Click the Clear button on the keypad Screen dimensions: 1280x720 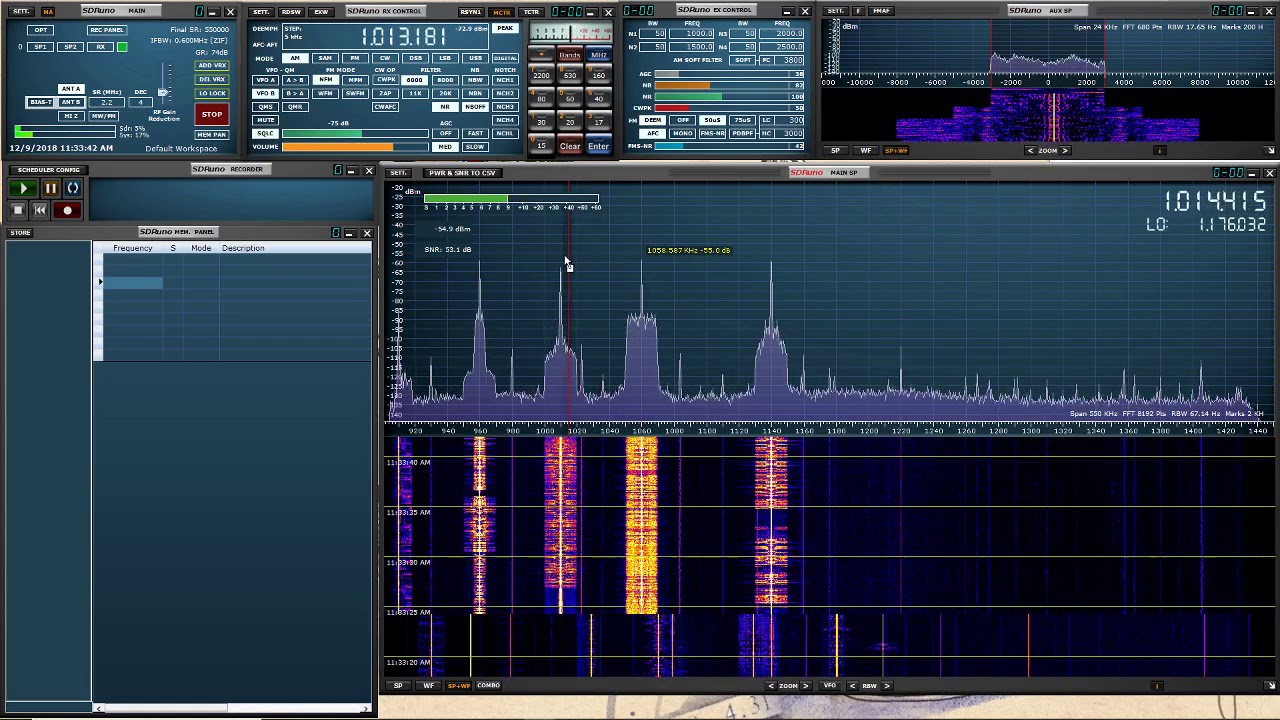point(569,147)
